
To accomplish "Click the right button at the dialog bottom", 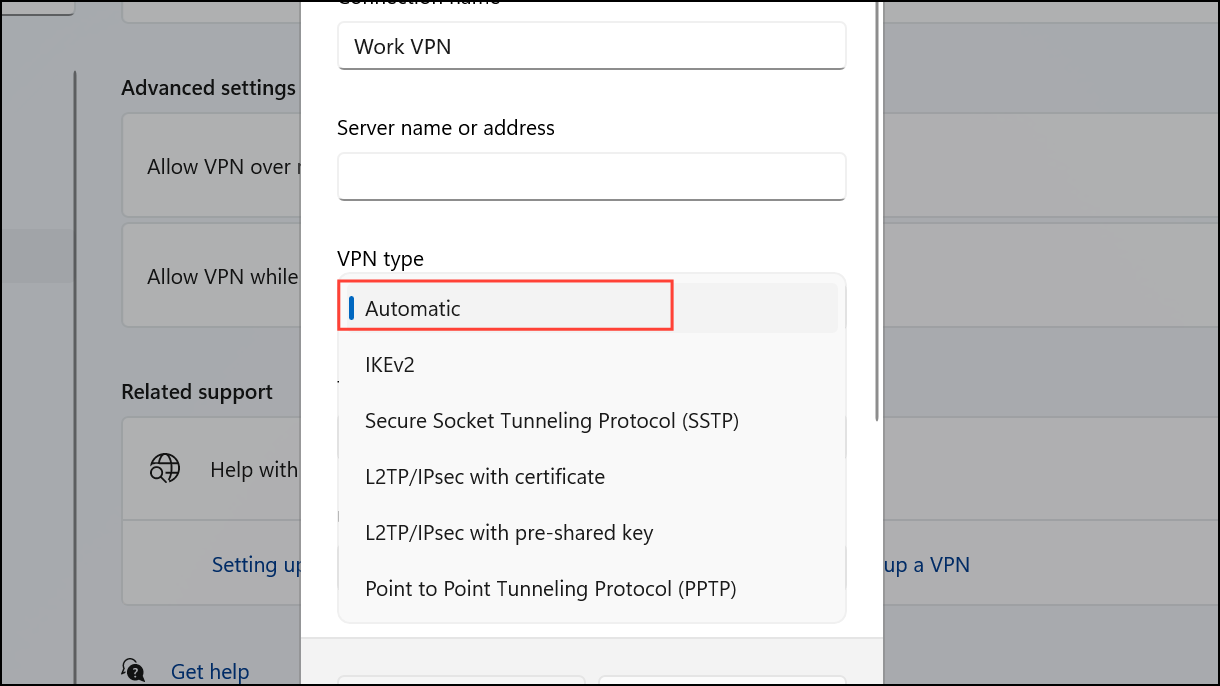I will point(722,680).
